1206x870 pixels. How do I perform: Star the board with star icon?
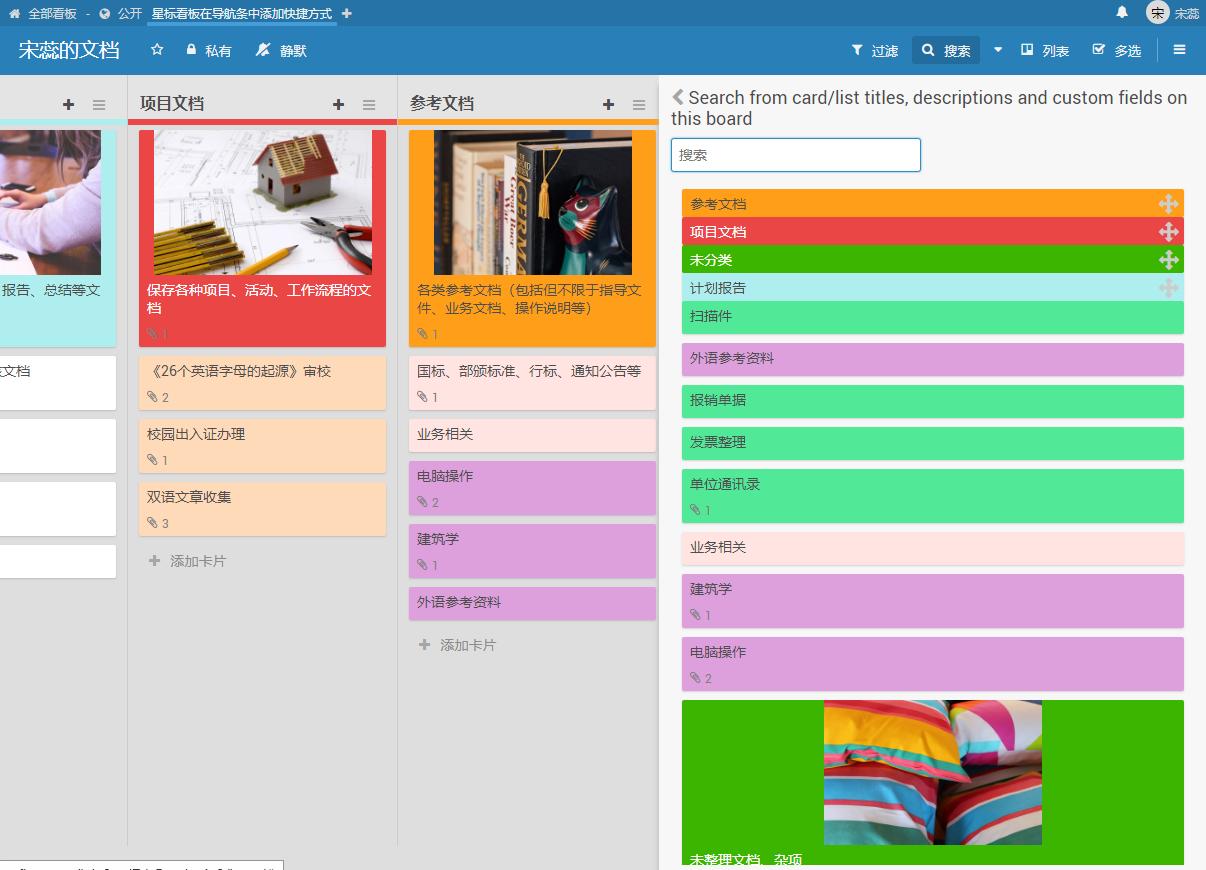(x=157, y=50)
